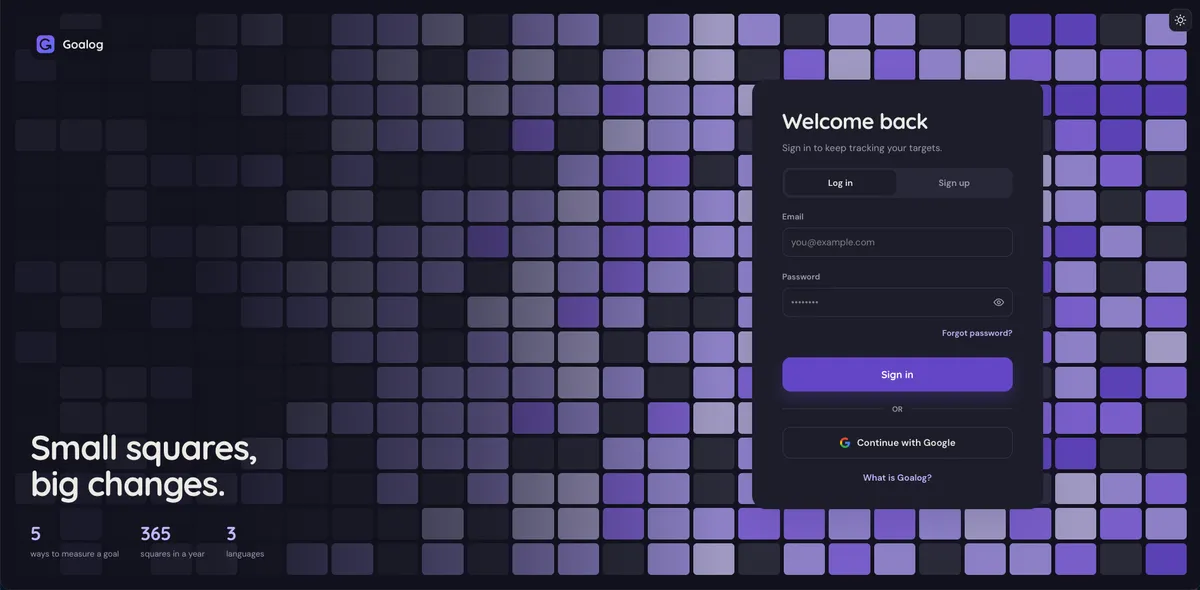Click the Welcome back heading
The image size is (1200, 590).
[855, 122]
